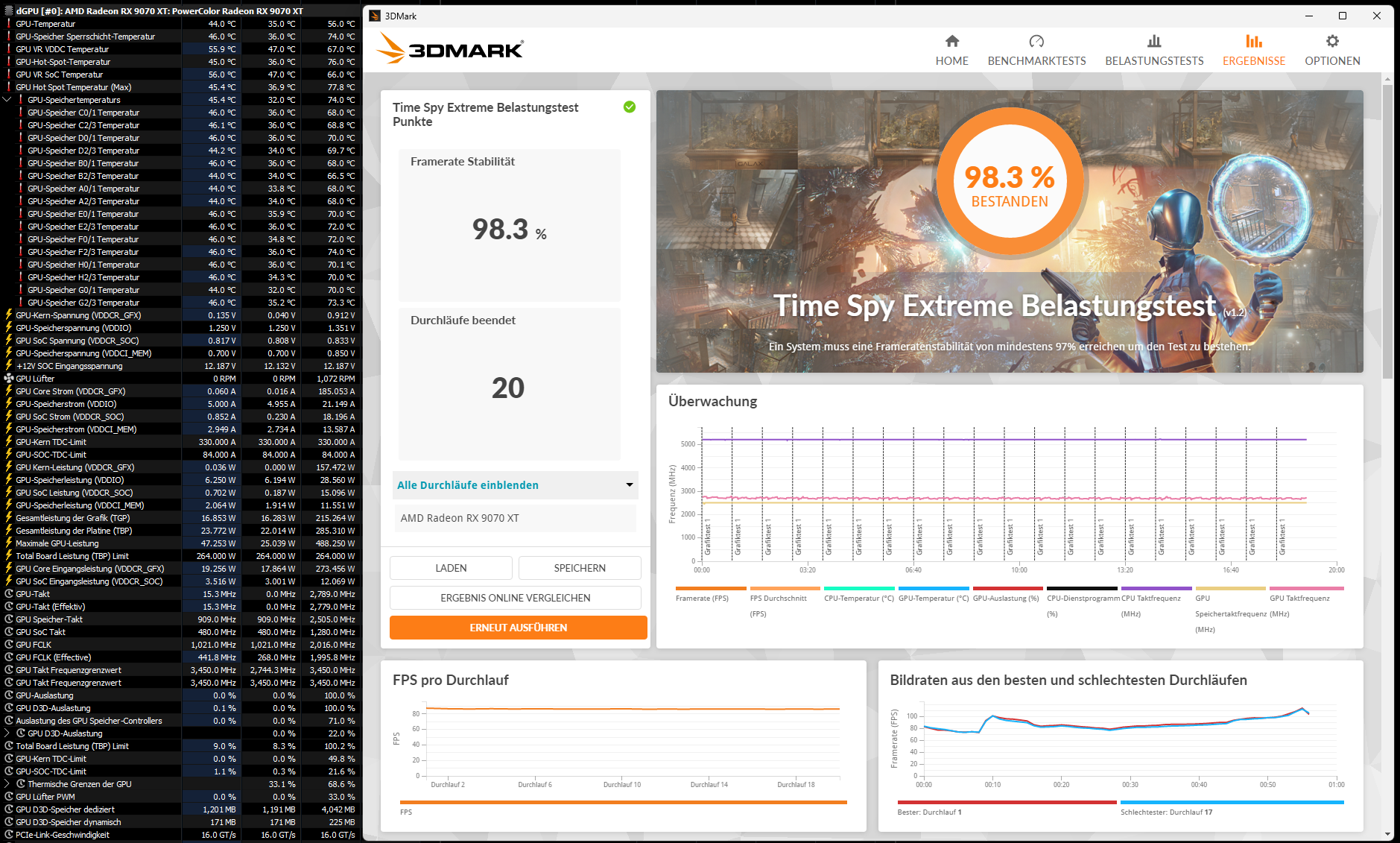The height and width of the screenshot is (843, 1400).
Task: Click the 1,072 RPM maximum fan value
Action: pos(335,379)
